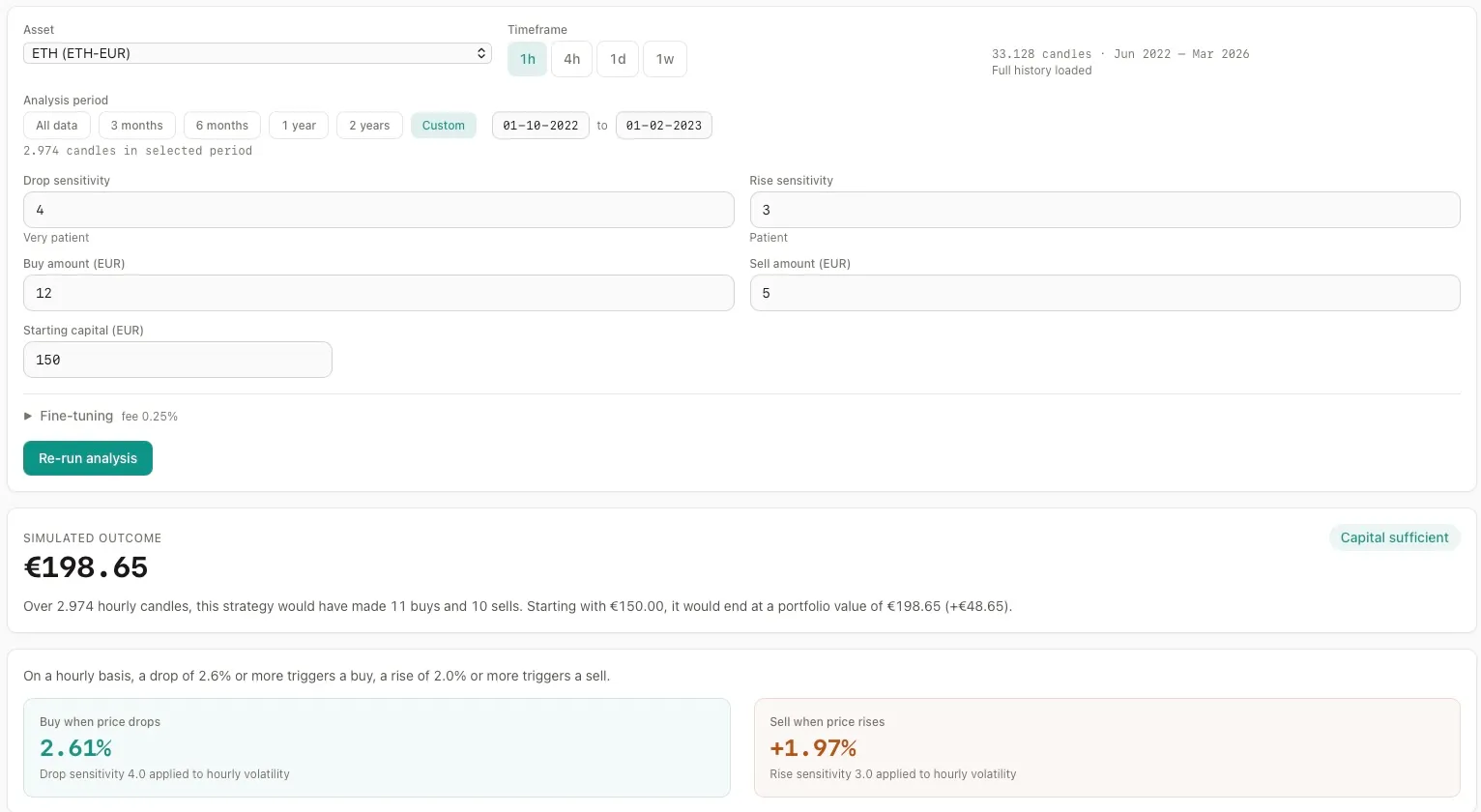The image size is (1481, 812).
Task: Activate the Custom period option
Action: tap(443, 125)
